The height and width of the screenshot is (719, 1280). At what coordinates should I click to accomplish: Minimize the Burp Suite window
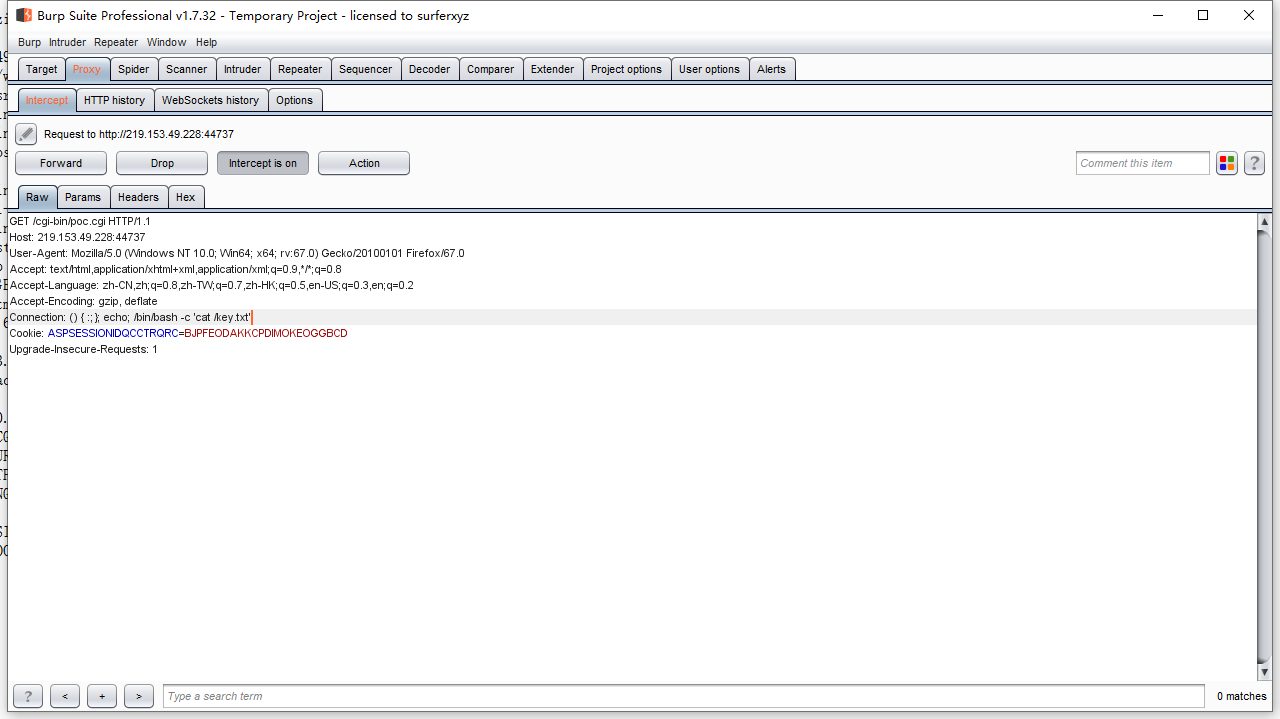[x=1157, y=15]
